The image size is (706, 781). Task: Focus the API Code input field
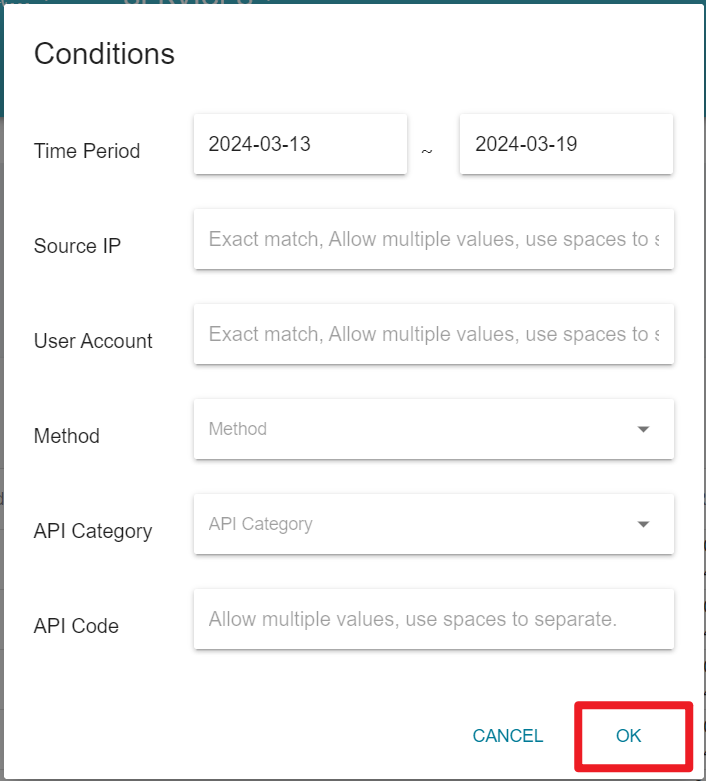coord(434,619)
